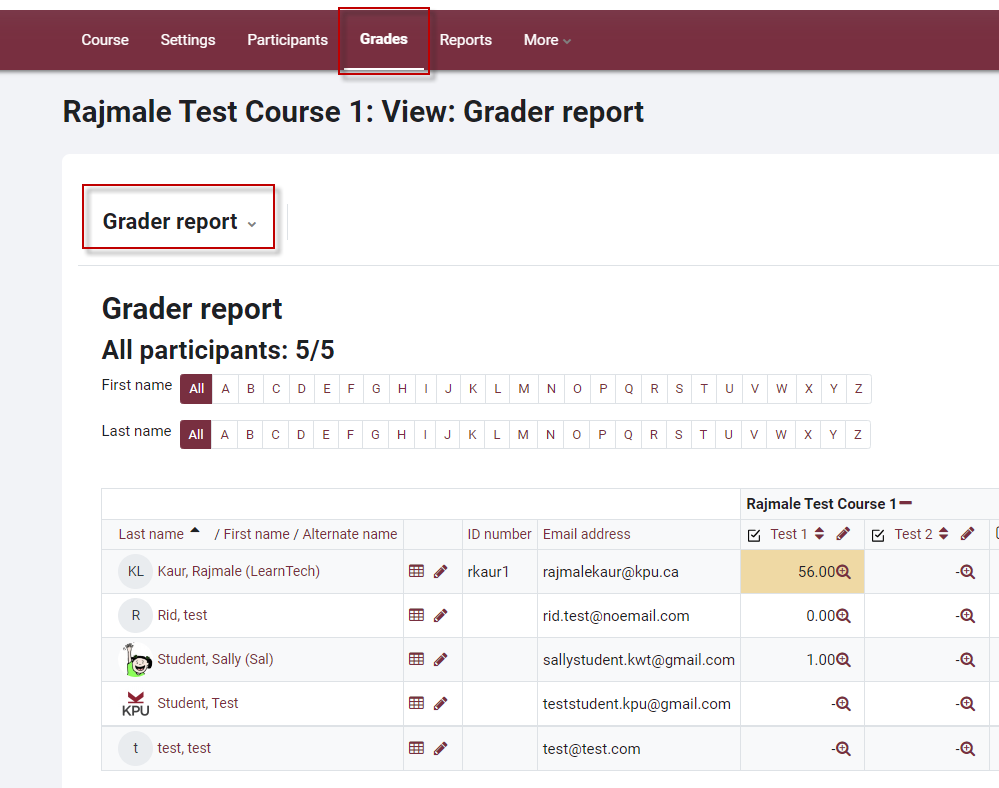The image size is (999, 788).
Task: Edit grades pencil for test, test
Action: (x=440, y=748)
